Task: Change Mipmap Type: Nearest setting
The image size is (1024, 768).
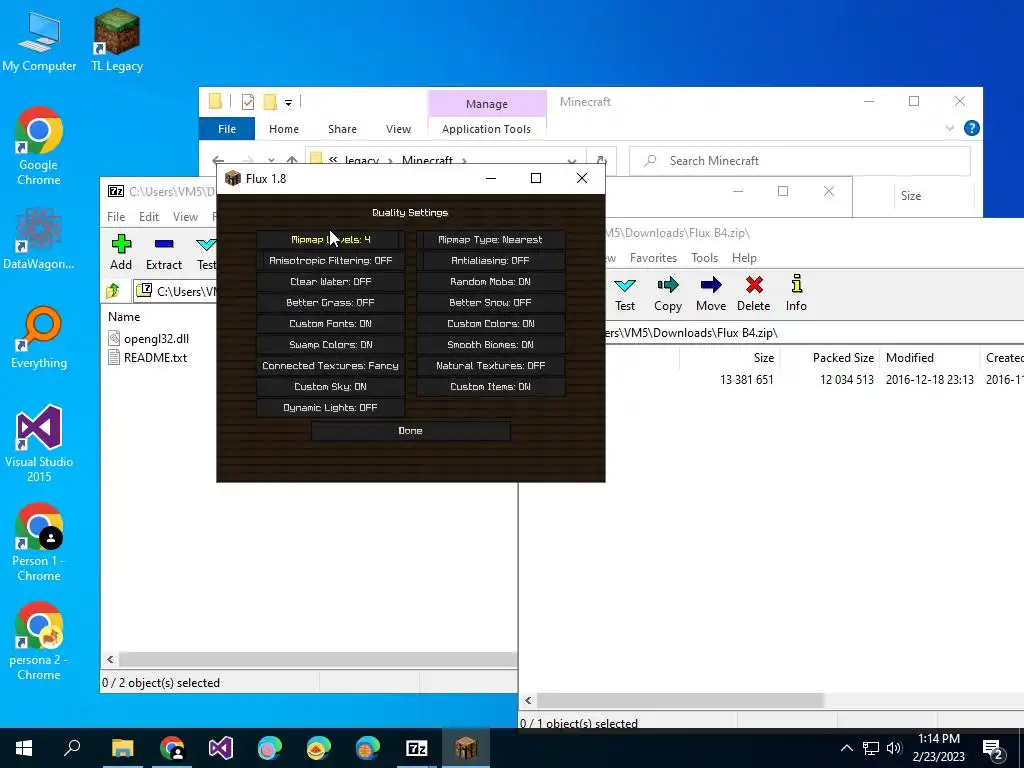Action: [x=490, y=240]
